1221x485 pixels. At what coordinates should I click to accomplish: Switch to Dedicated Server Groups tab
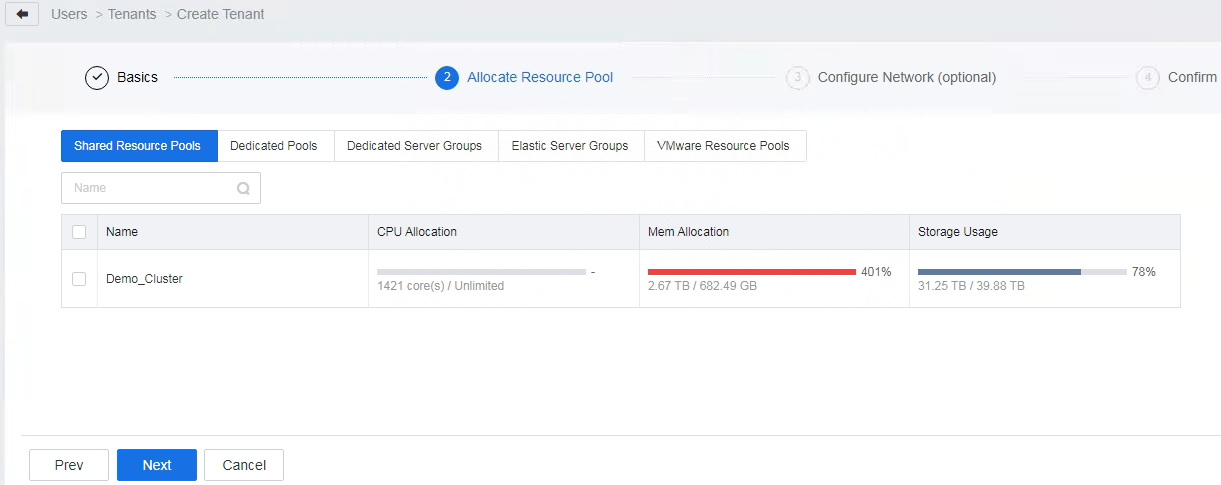414,146
